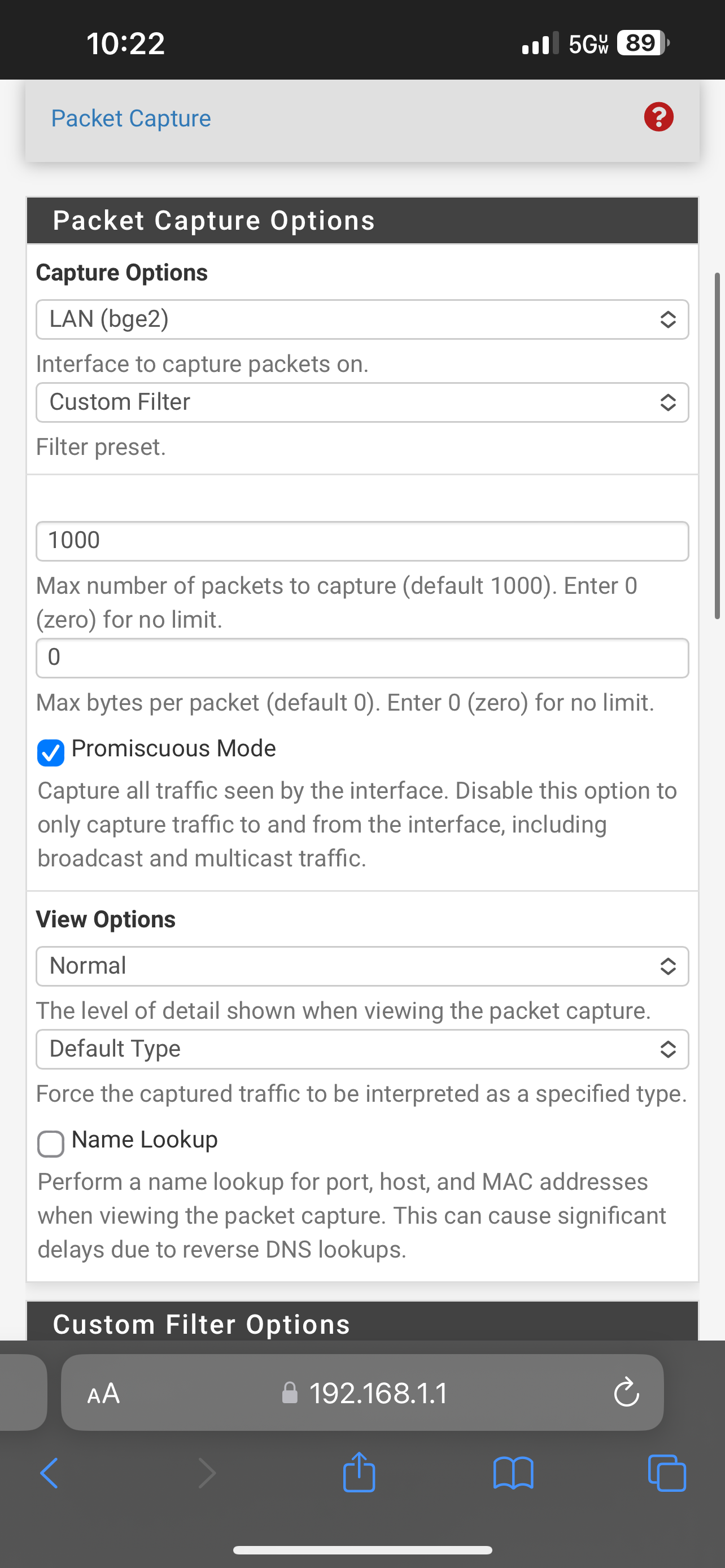This screenshot has width=725, height=1568.
Task: Click the Packet Capture breadcrumb link
Action: [x=131, y=118]
